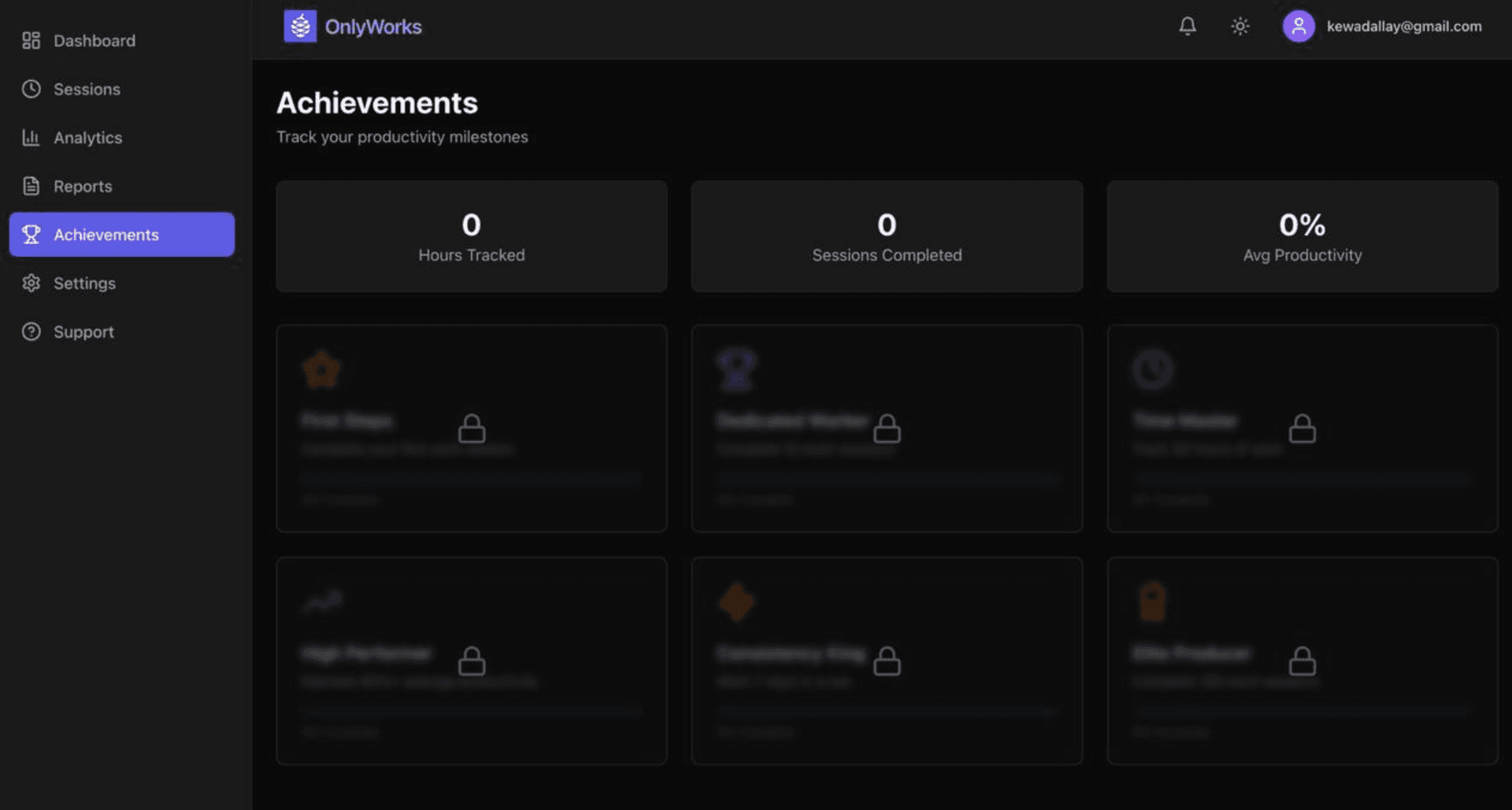
Task: Navigate to Sessions in the sidebar
Action: coord(87,89)
